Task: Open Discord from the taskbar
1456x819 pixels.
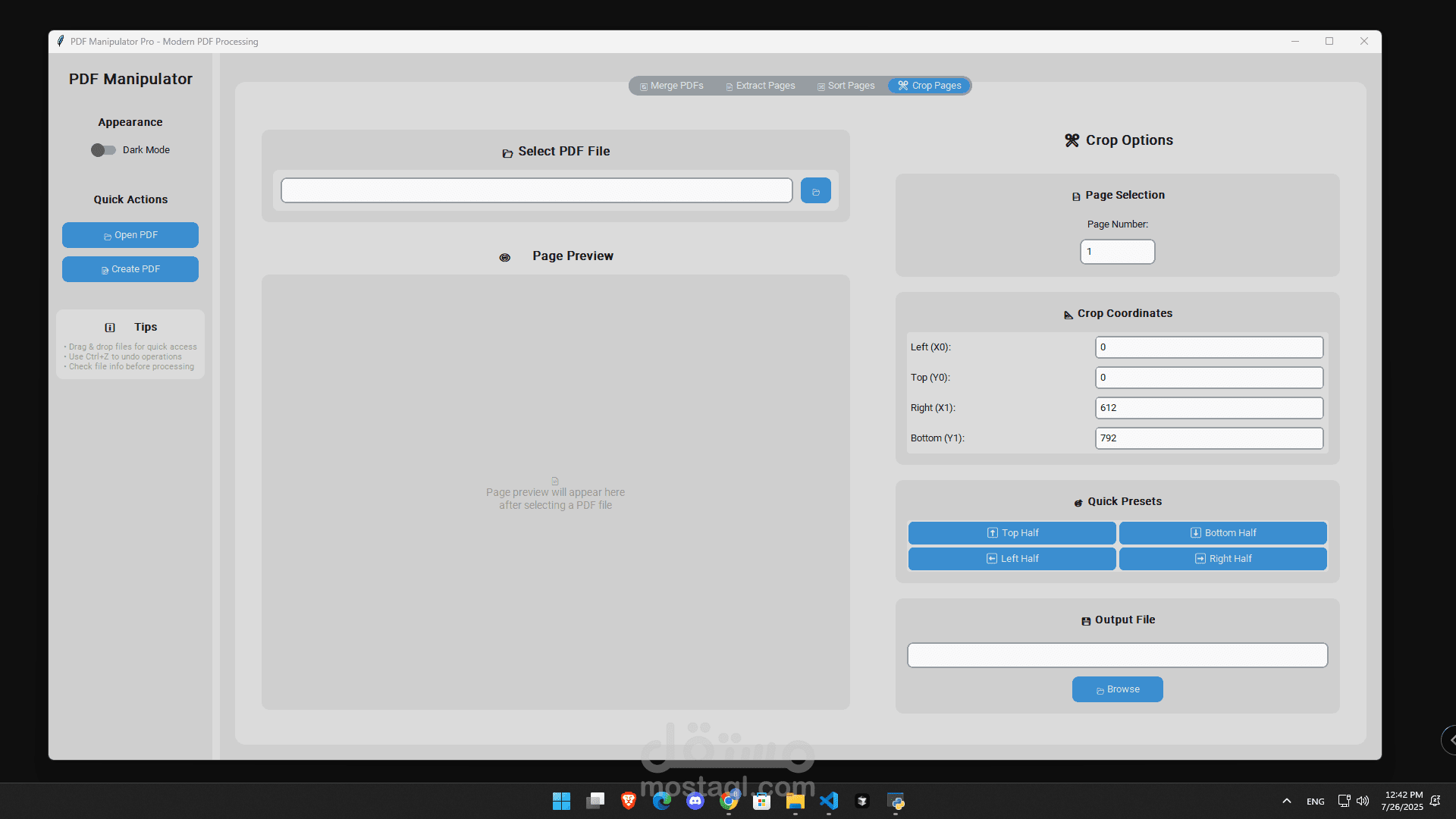Action: (x=695, y=801)
